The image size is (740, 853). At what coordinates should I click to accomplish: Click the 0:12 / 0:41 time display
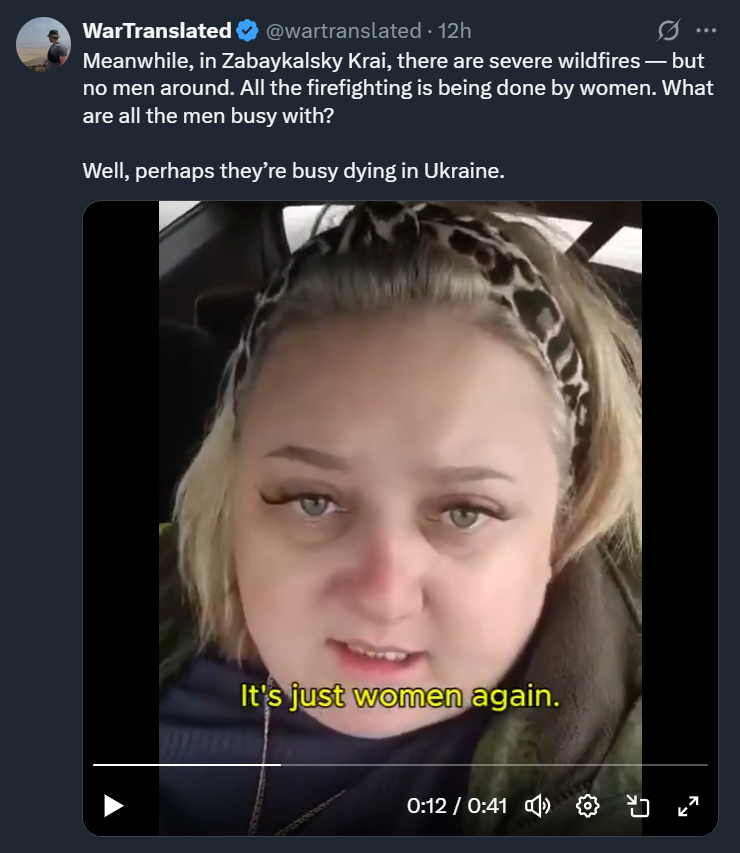[457, 806]
